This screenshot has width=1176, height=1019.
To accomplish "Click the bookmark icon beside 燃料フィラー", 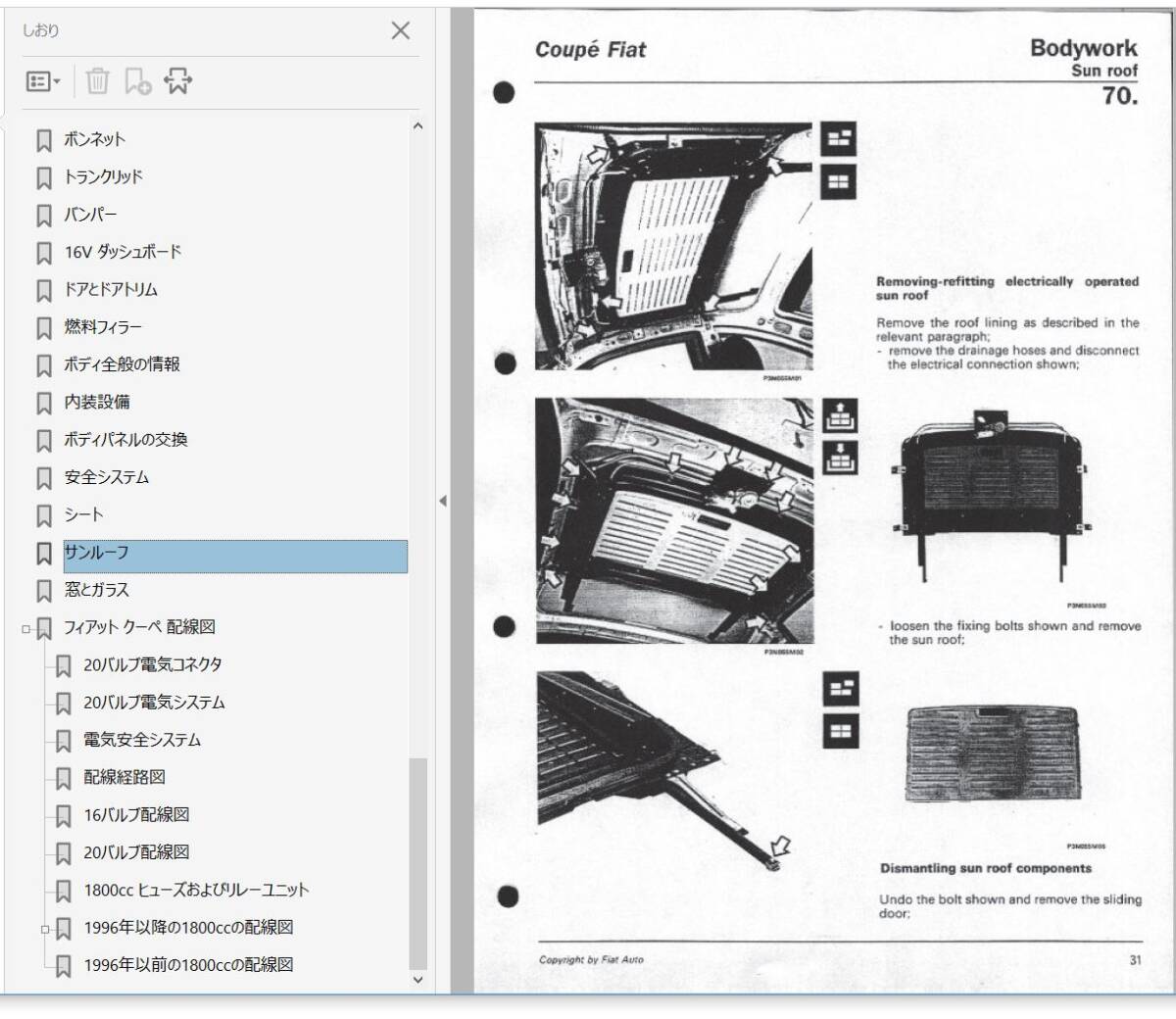I will pos(44,328).
